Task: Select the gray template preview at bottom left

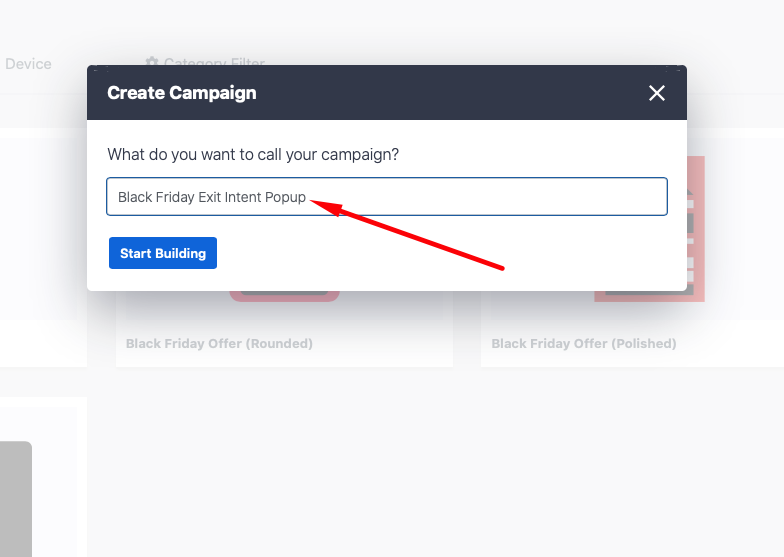Action: [16, 498]
